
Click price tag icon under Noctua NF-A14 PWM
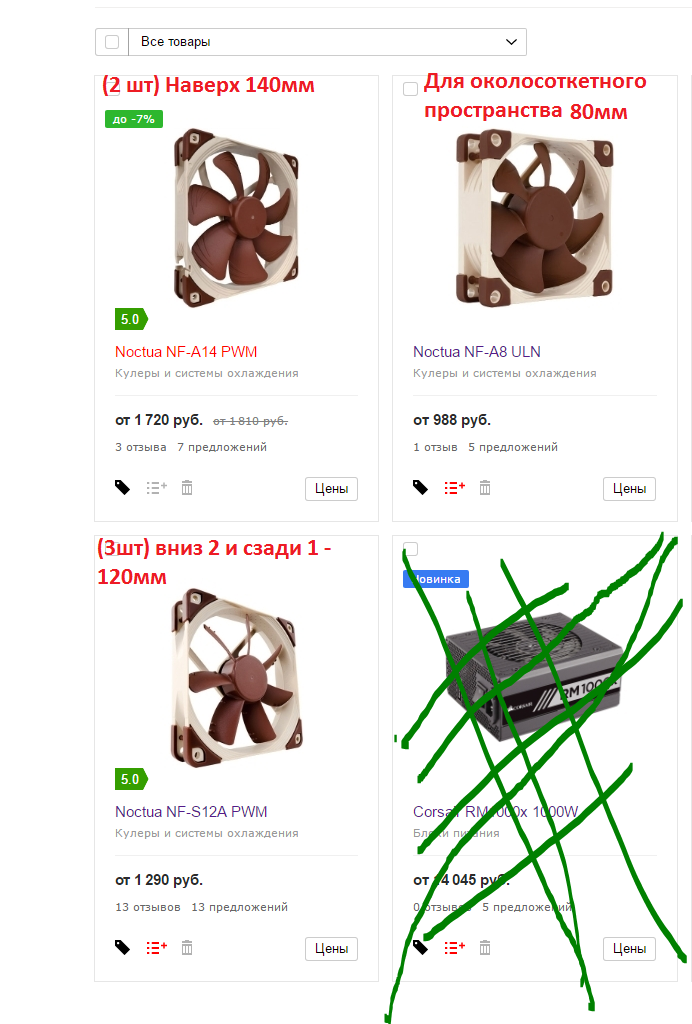[x=122, y=488]
